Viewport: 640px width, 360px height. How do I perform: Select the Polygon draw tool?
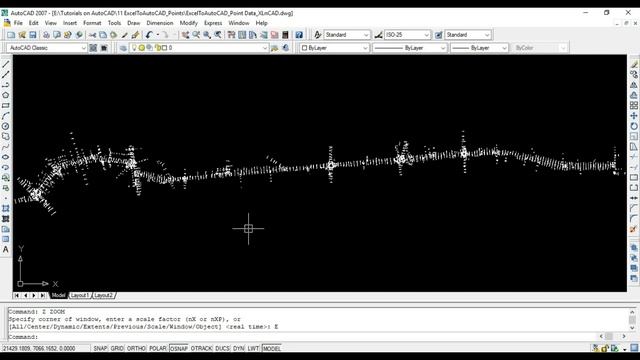(6, 95)
